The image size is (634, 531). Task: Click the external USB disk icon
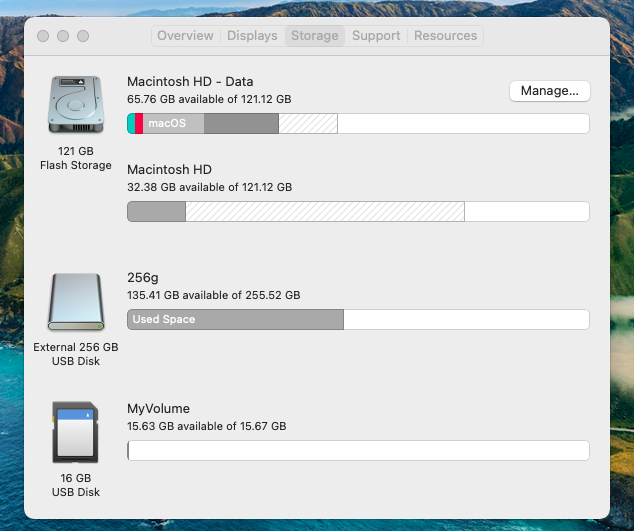76,302
